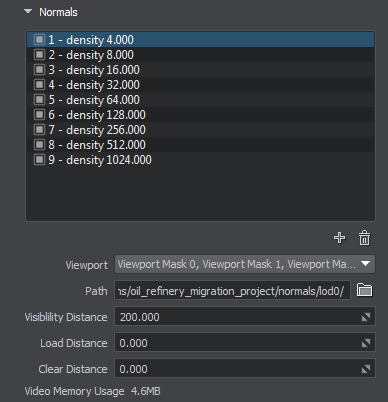
Task: Toggle checkbox for density 64.000 entry
Action: coord(39,100)
